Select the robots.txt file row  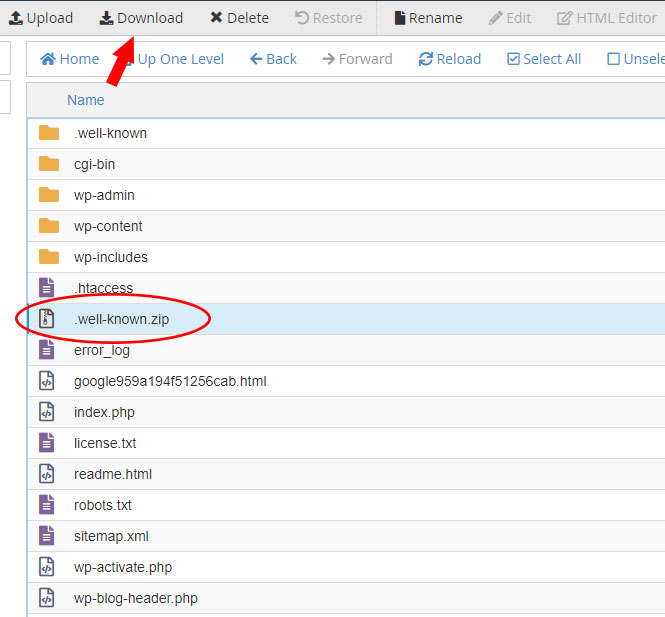click(103, 505)
